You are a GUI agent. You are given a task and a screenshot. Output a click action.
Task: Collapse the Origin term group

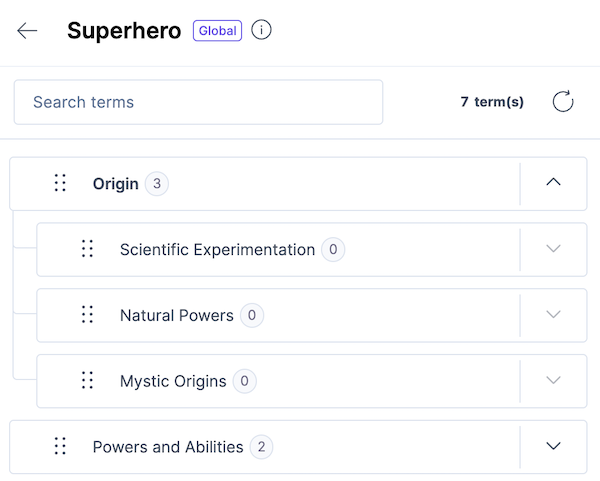tap(553, 183)
